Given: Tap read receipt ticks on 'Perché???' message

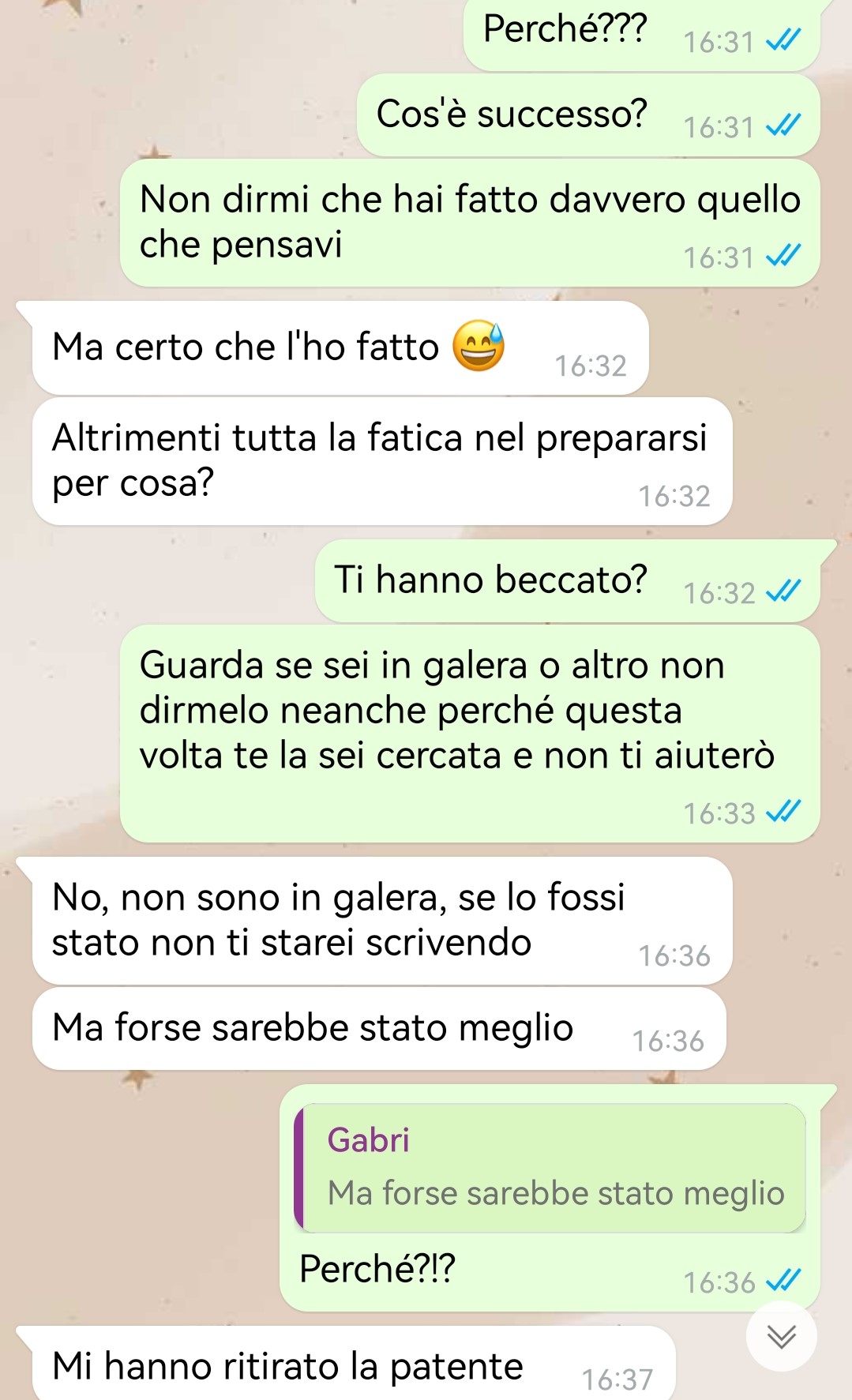Looking at the screenshot, I should (x=783, y=39).
